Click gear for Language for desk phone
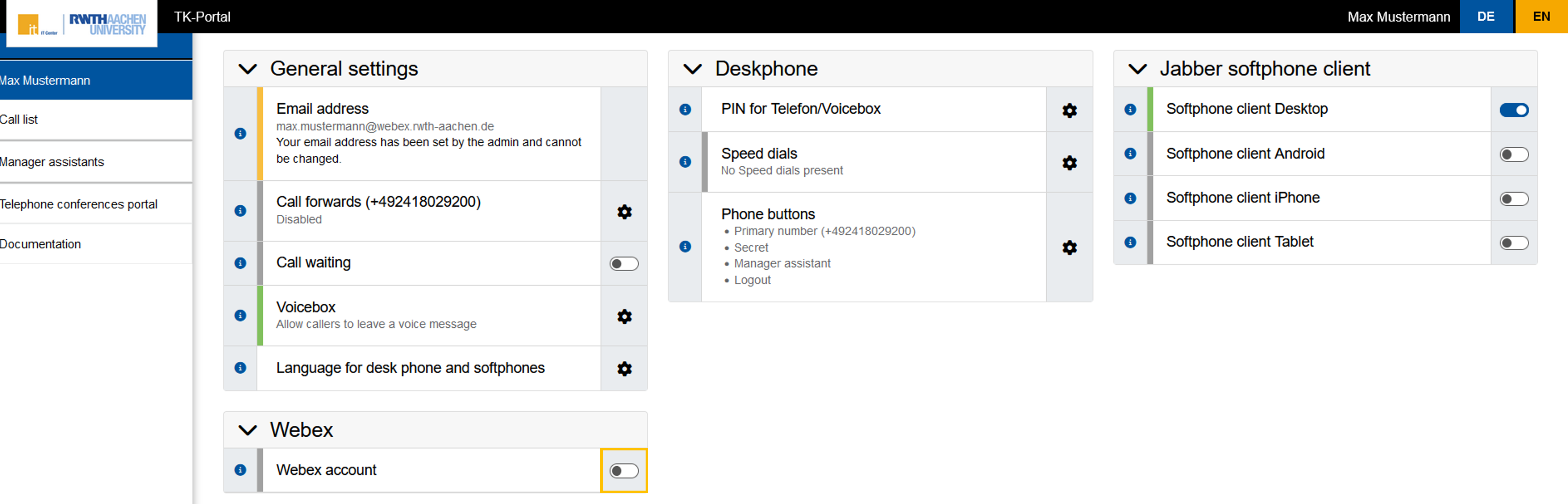This screenshot has width=1568, height=504. pyautogui.click(x=624, y=369)
